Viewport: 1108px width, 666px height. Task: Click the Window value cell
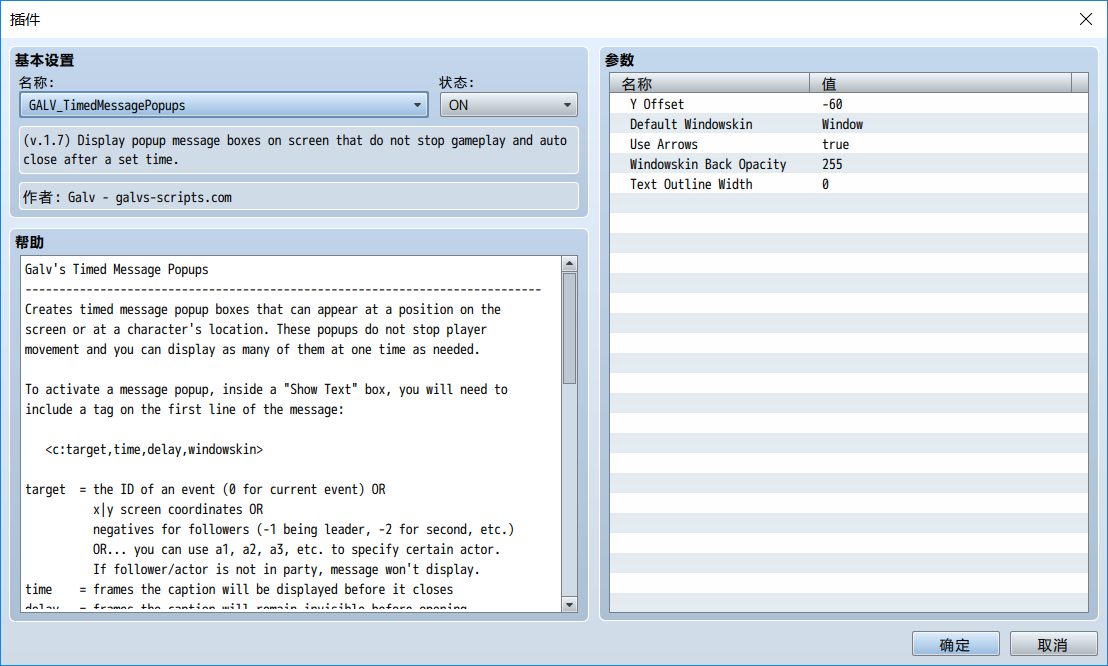842,124
